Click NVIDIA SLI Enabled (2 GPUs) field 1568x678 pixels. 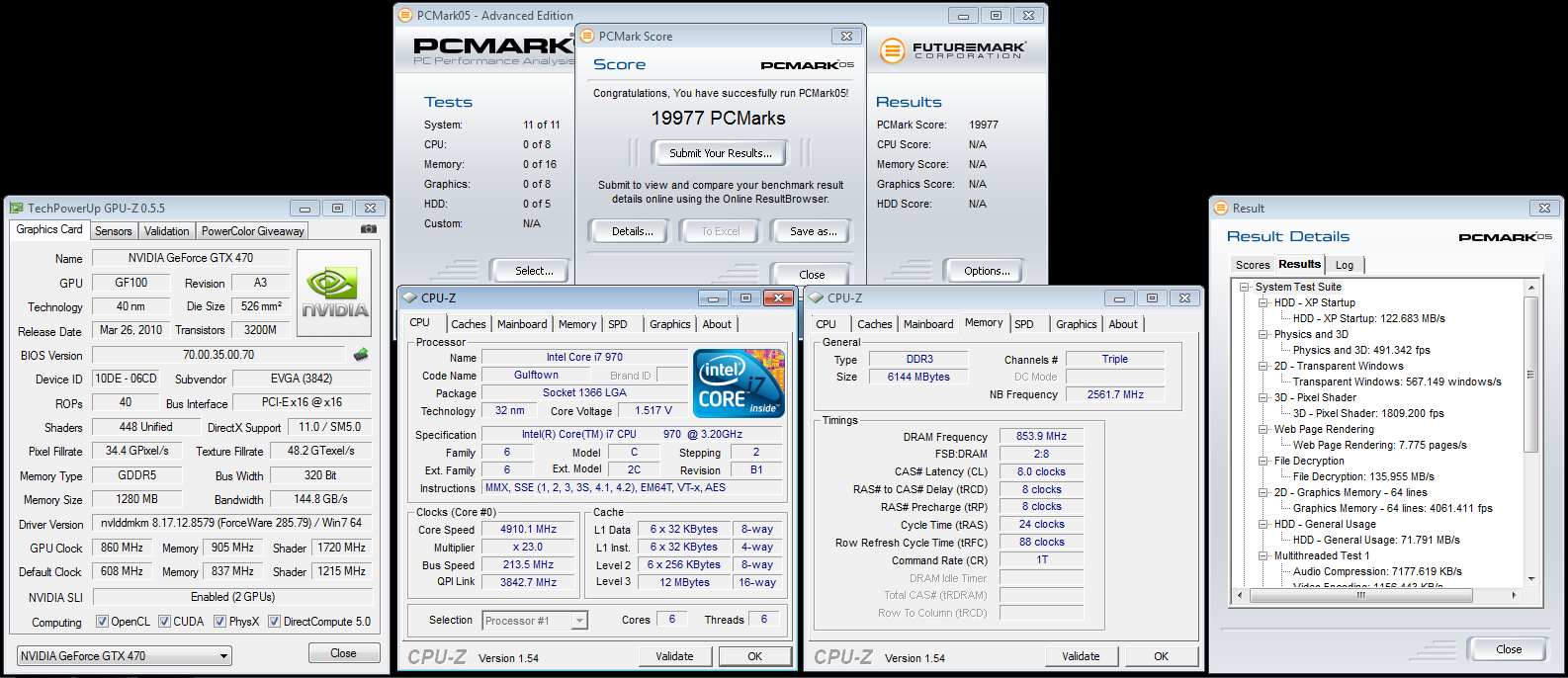point(232,597)
